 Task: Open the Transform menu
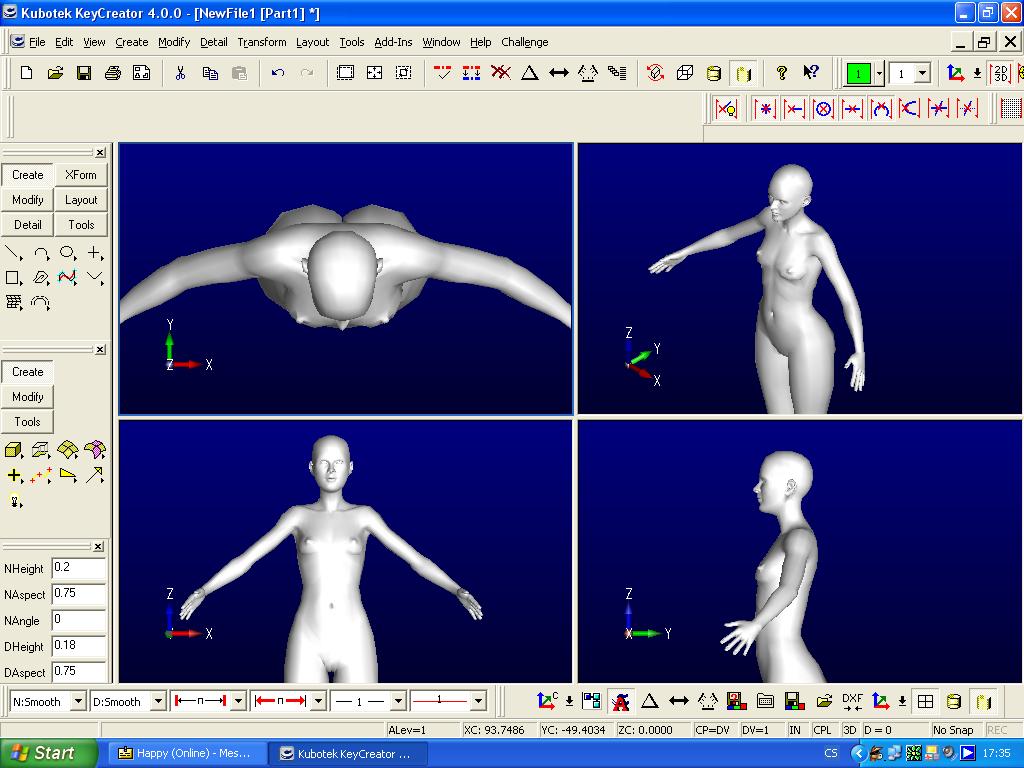tap(262, 42)
